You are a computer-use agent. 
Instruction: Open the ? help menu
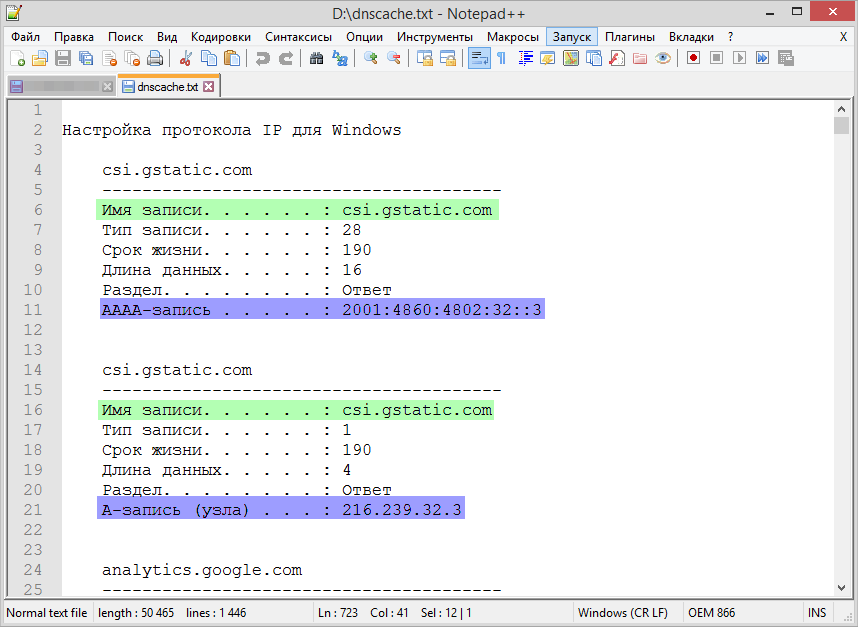click(731, 37)
